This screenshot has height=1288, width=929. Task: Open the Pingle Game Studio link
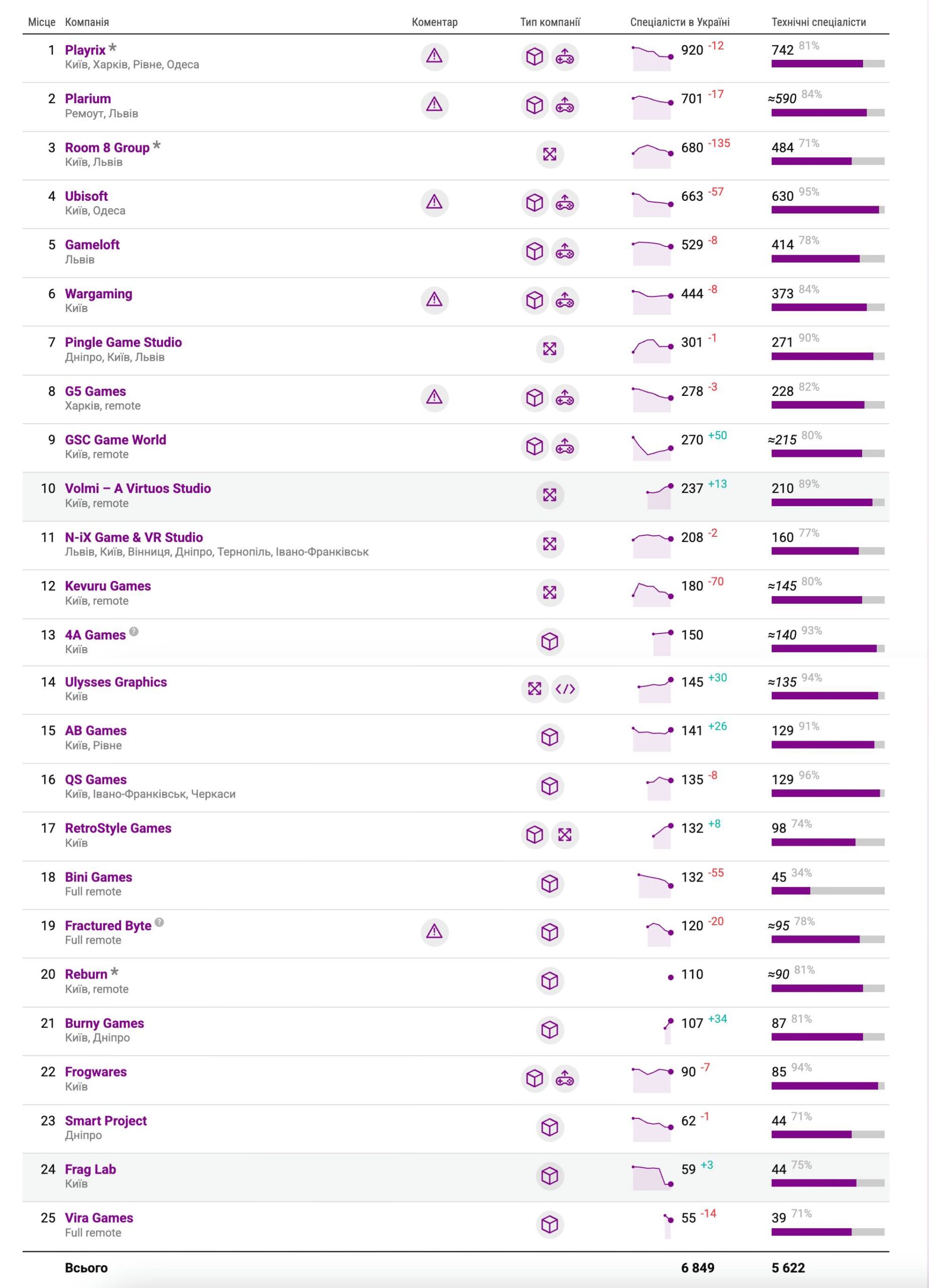tap(123, 342)
